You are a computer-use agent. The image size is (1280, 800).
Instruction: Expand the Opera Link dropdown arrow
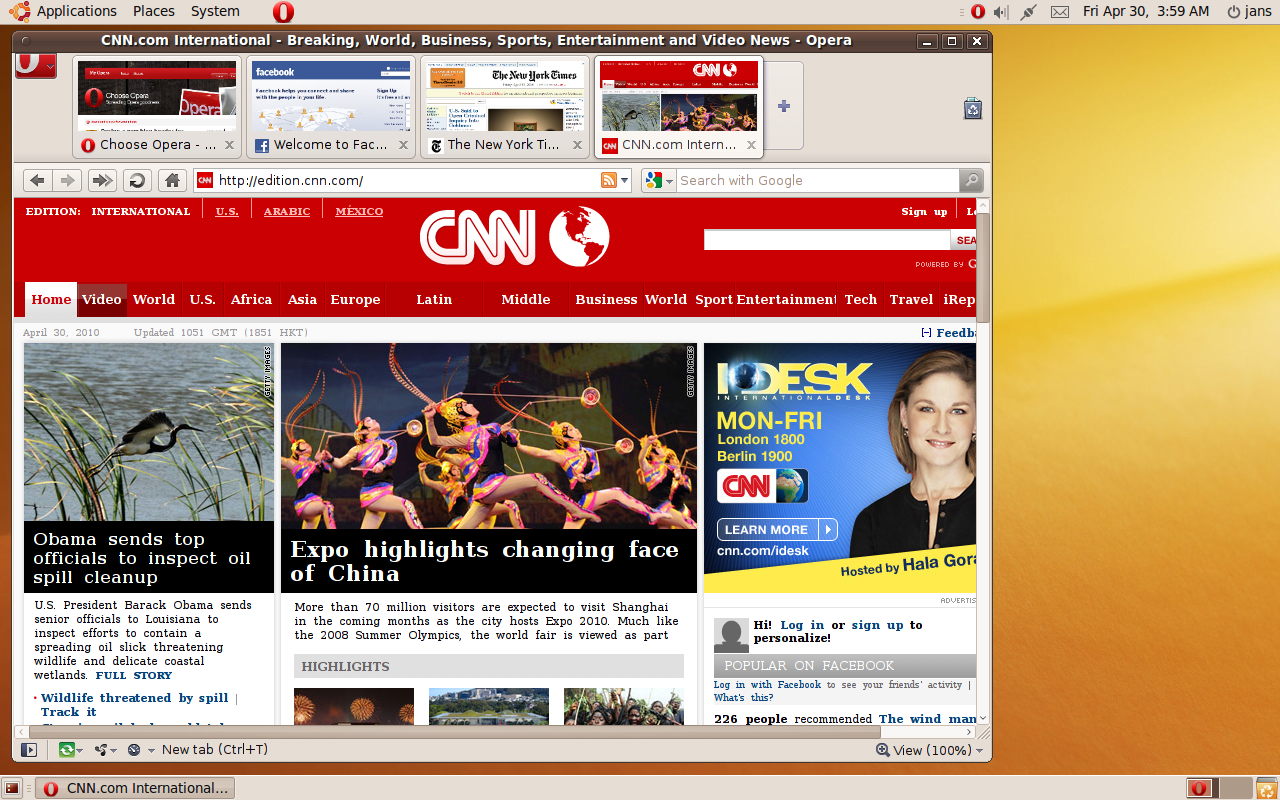point(80,750)
